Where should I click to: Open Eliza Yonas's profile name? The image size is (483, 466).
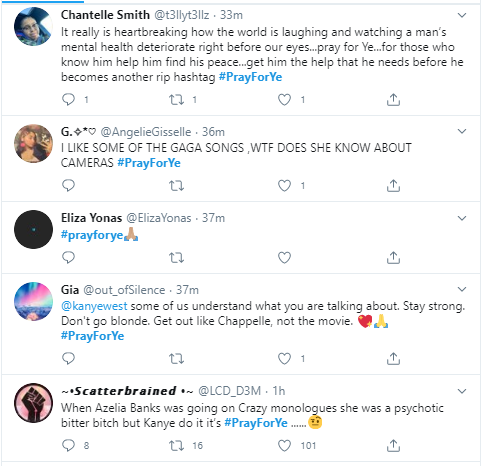point(91,218)
